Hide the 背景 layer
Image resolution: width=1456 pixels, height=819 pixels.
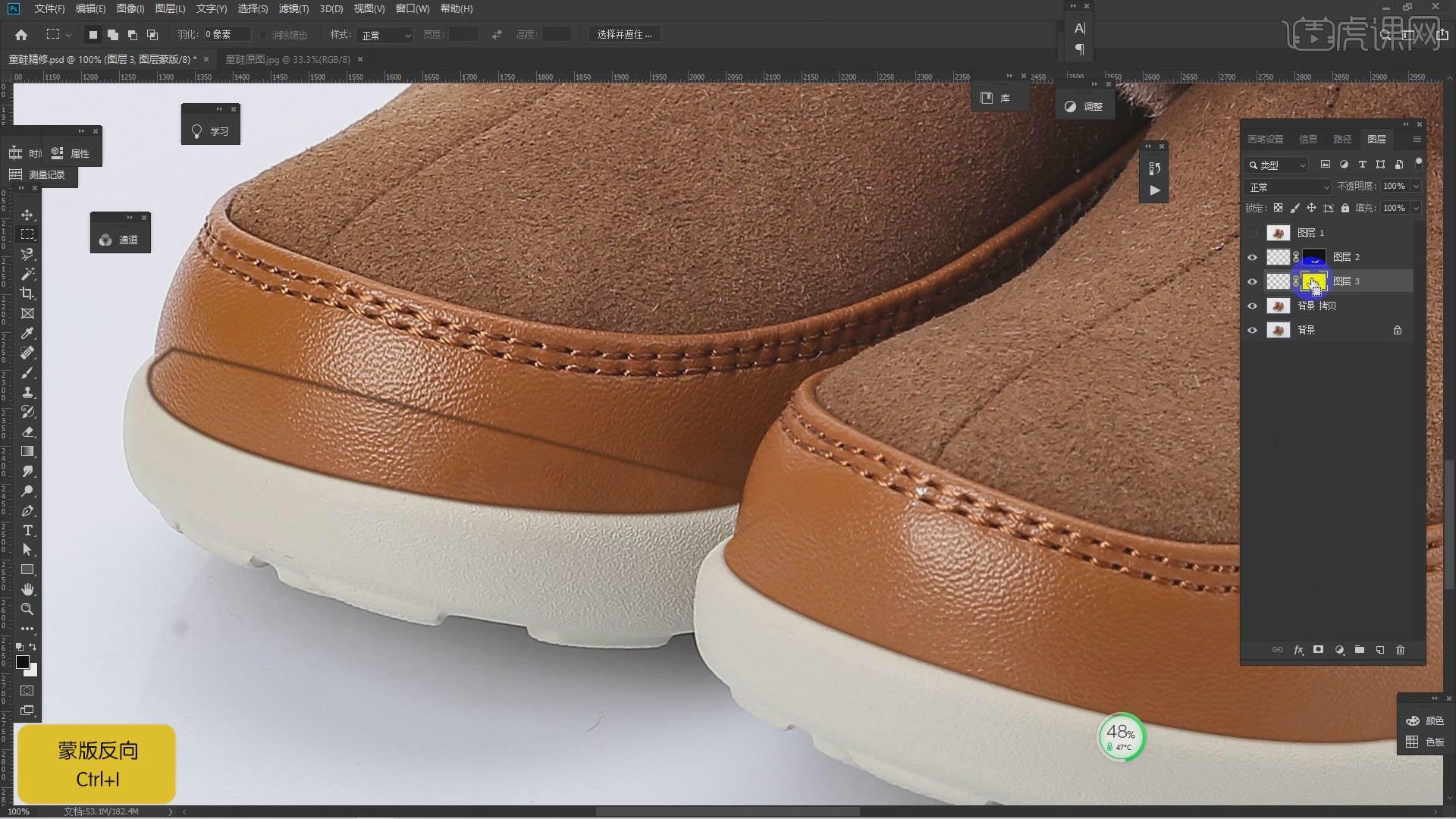point(1252,330)
